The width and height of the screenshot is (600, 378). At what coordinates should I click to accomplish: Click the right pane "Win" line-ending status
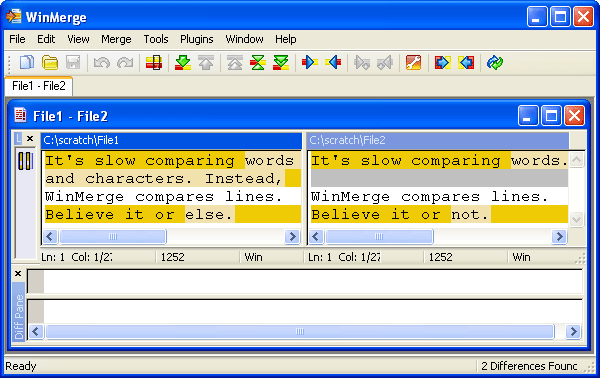(x=522, y=257)
